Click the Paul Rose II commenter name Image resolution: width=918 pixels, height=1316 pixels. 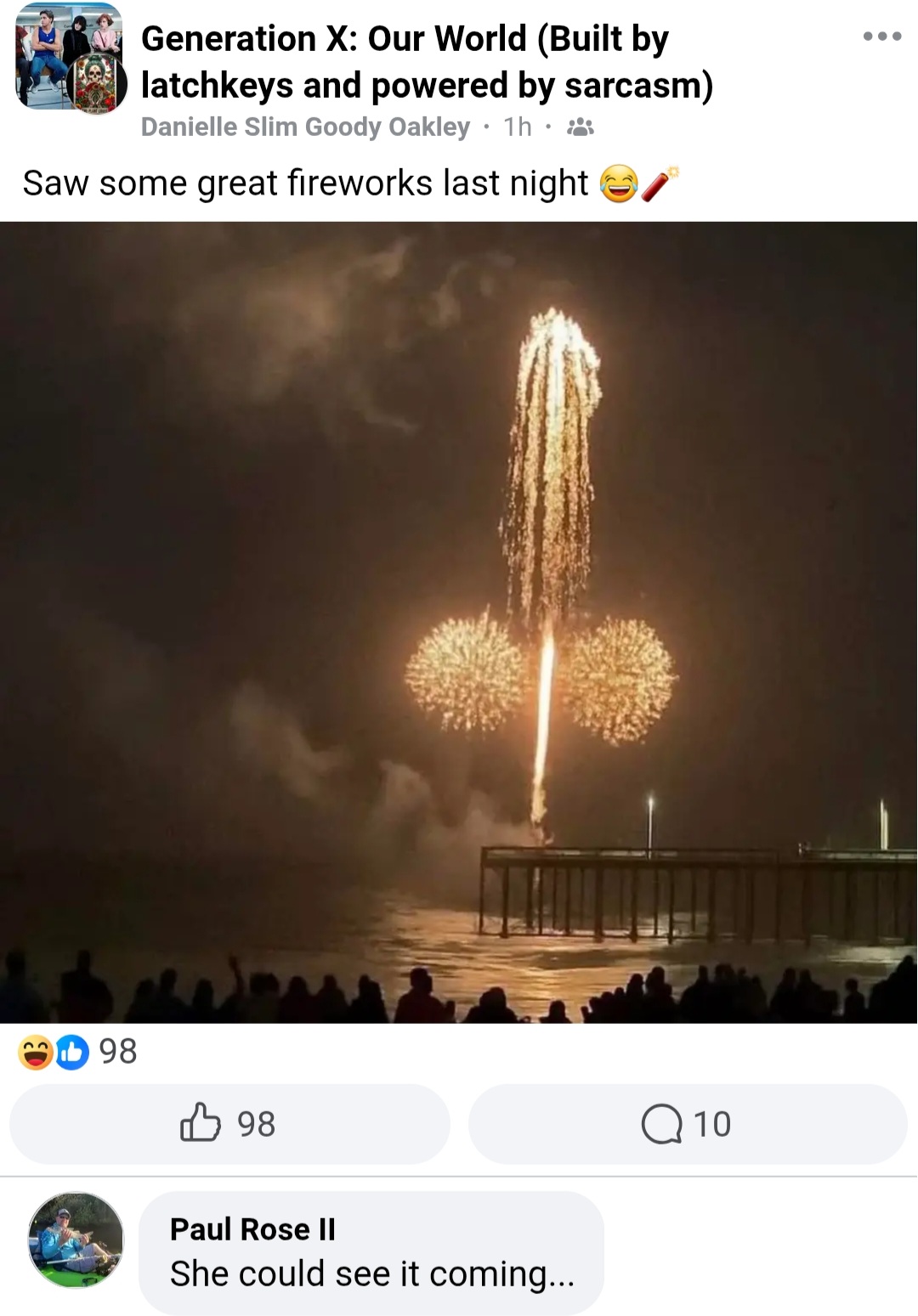coord(252,1229)
